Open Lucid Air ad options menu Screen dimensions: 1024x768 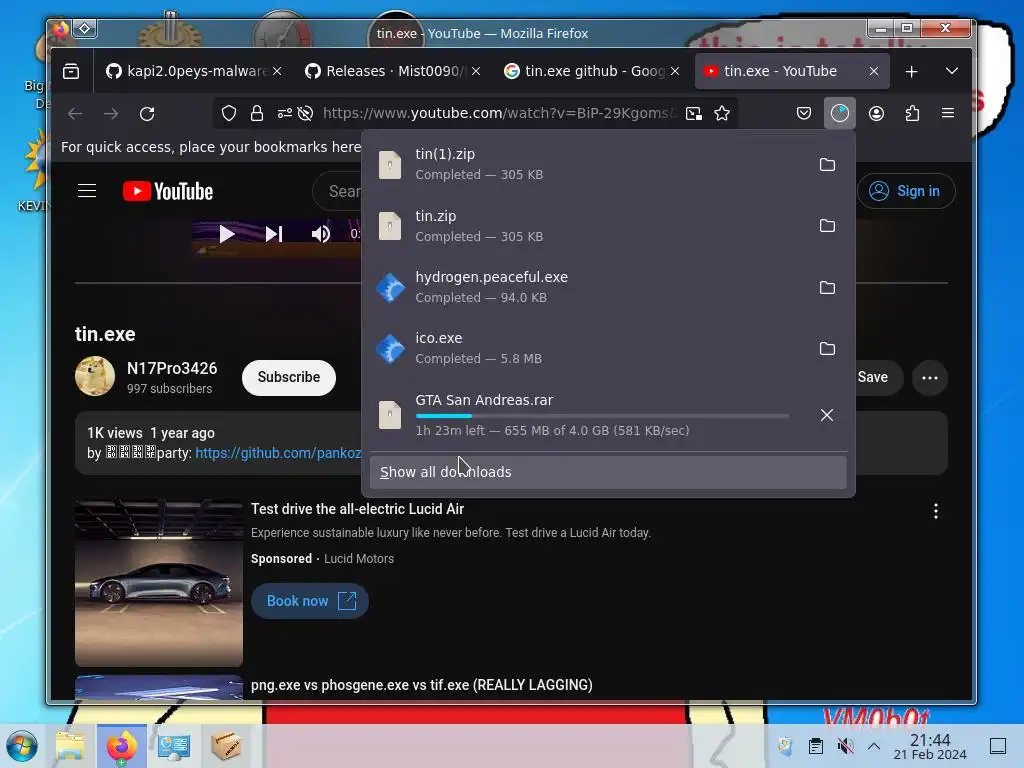pyautogui.click(x=936, y=511)
